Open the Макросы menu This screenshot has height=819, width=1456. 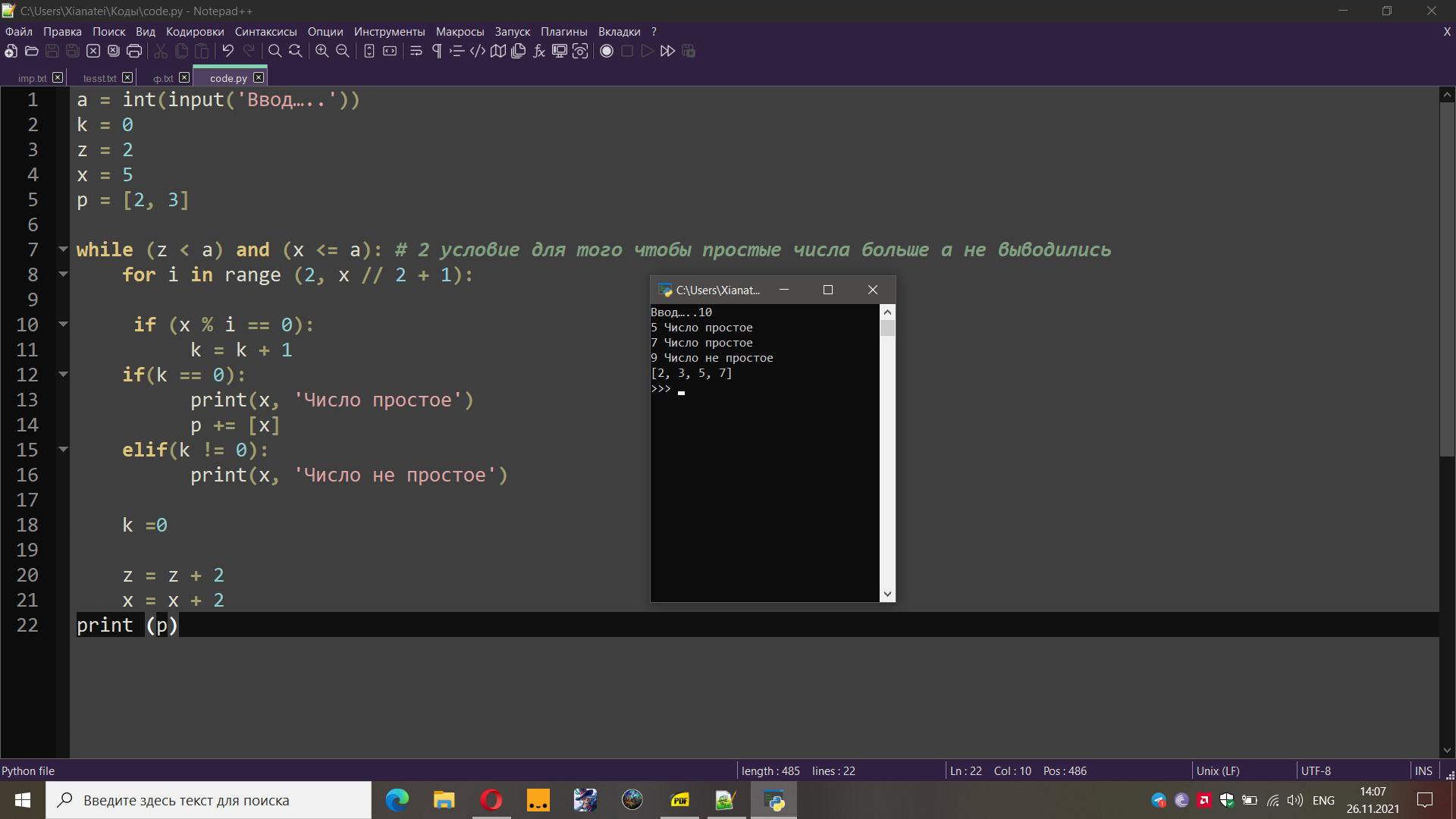pos(460,31)
